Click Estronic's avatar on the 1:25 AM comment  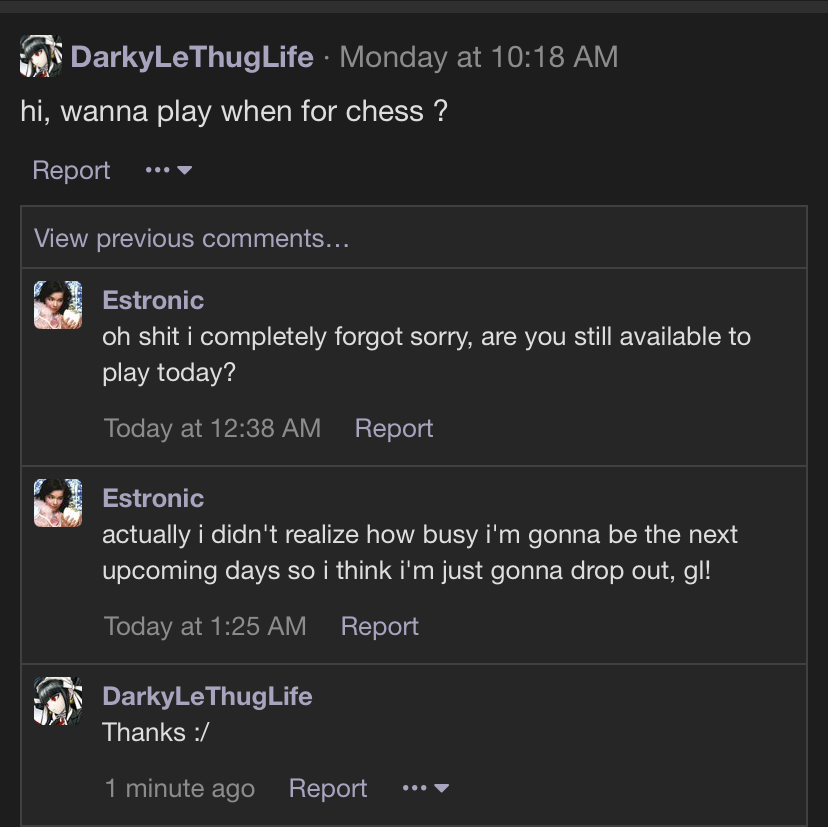tap(58, 503)
